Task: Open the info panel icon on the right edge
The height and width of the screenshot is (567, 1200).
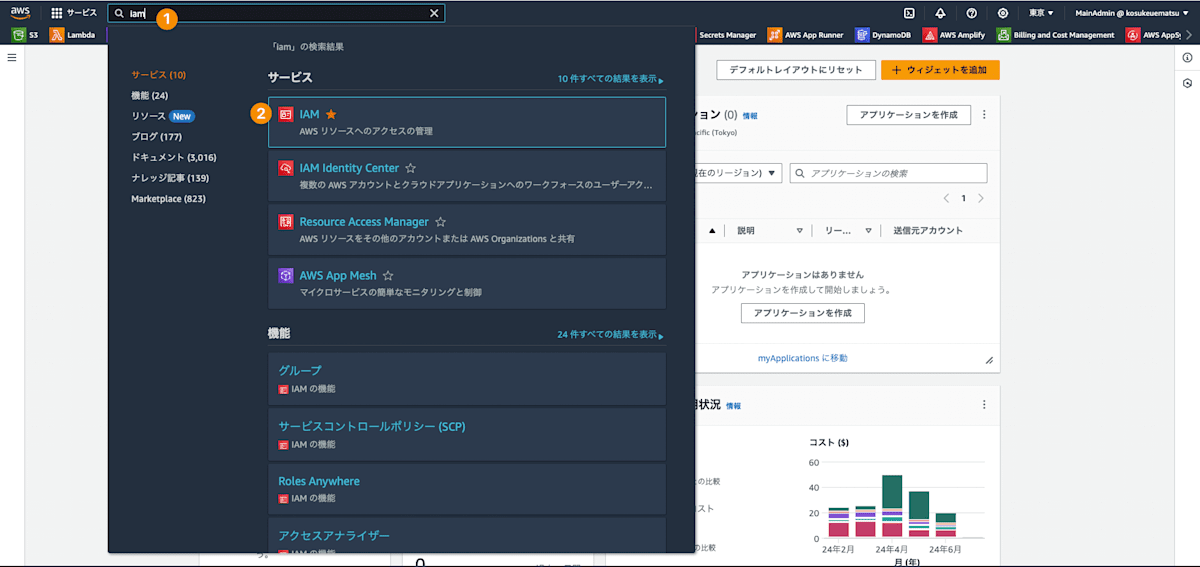Action: [1187, 58]
